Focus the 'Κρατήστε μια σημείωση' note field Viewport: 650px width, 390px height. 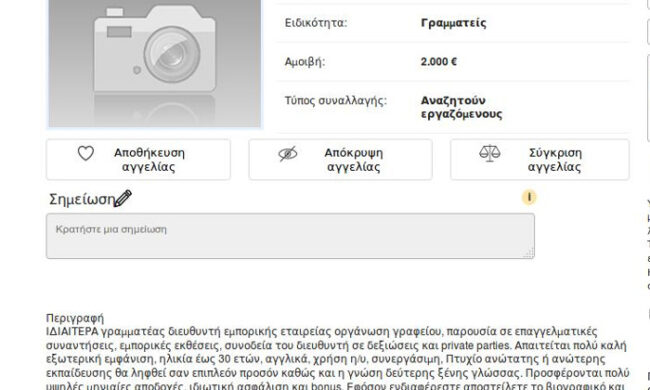point(290,236)
